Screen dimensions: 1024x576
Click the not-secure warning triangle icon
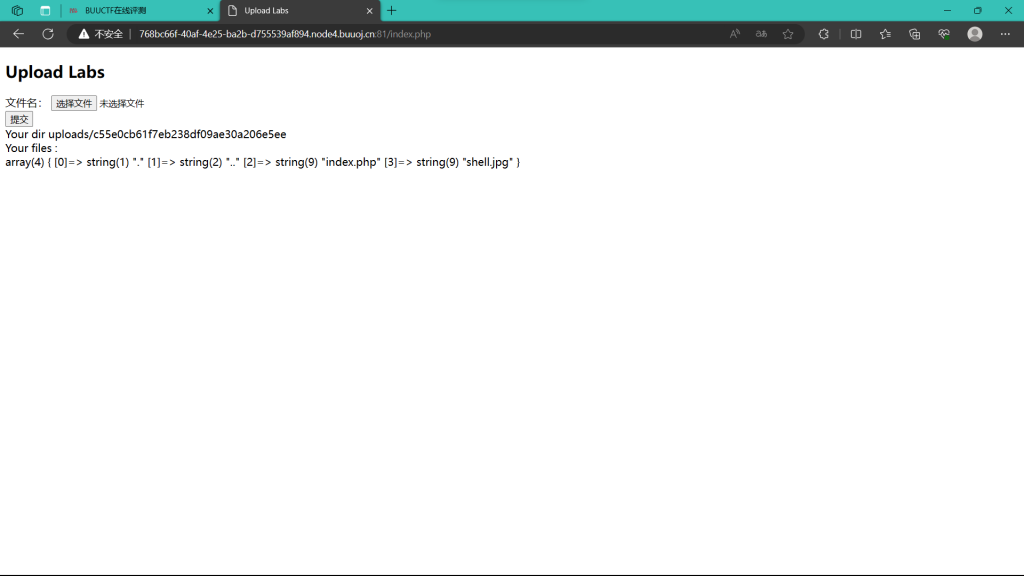pos(84,34)
